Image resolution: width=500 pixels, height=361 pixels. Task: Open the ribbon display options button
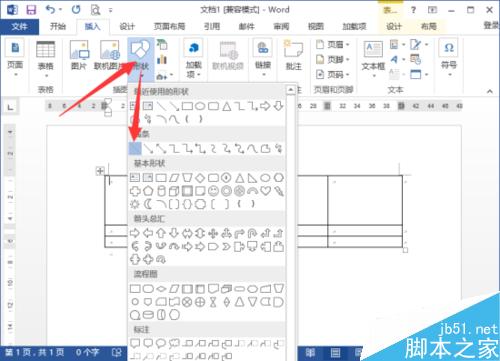coord(433,10)
